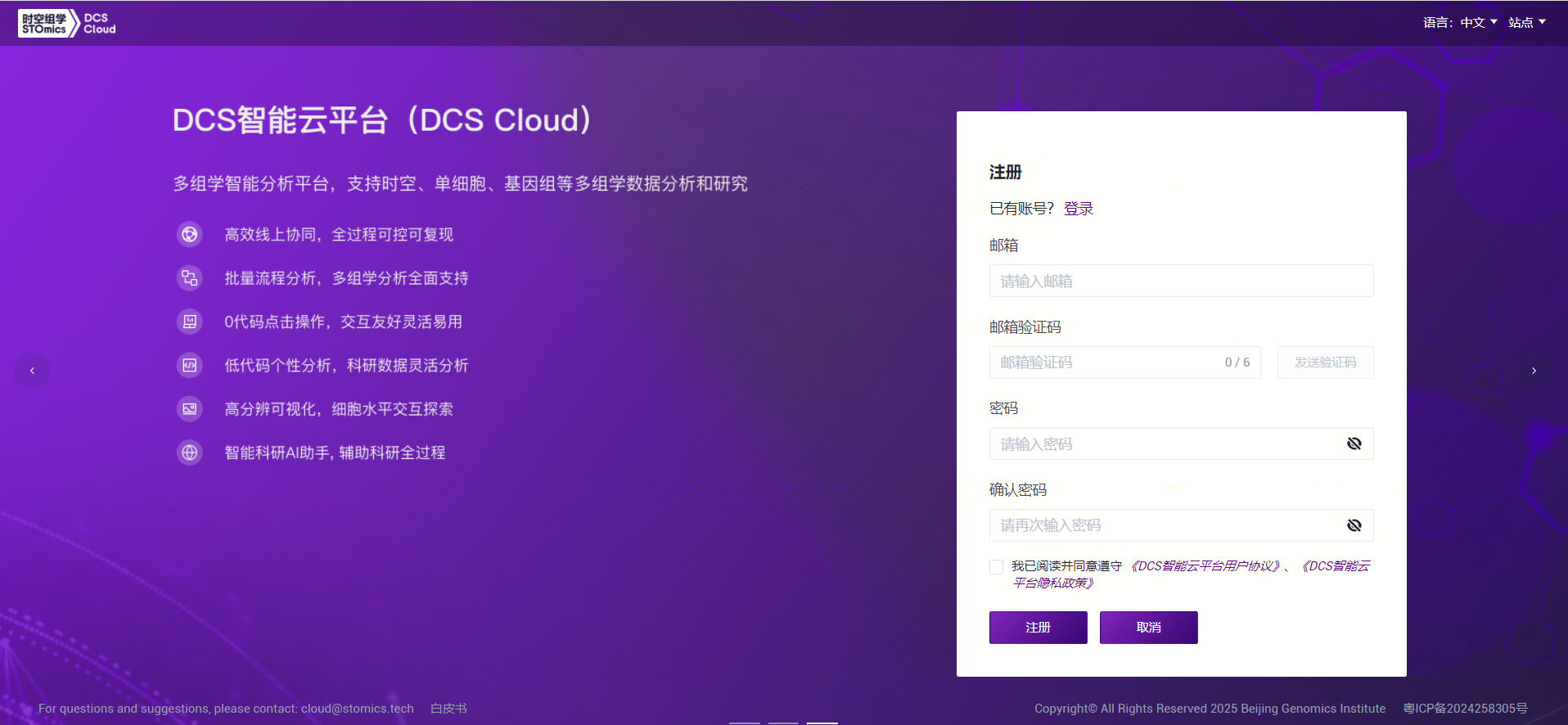Check the agreement checkbox 我已阅读并同意遵守
1568x725 pixels.
(996, 567)
